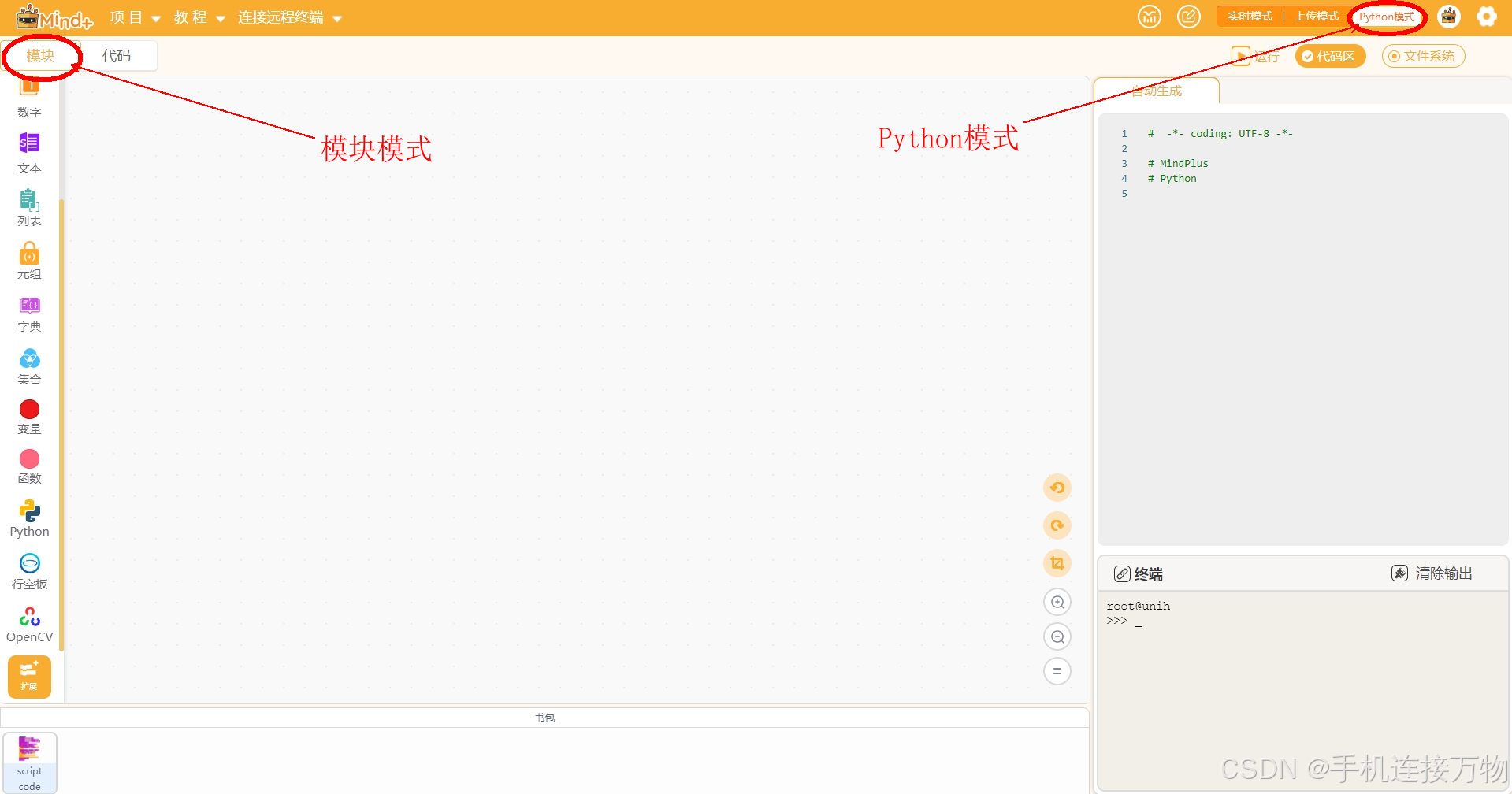The height and width of the screenshot is (794, 1512).
Task: Switch to the 代码 tab
Action: pos(117,56)
